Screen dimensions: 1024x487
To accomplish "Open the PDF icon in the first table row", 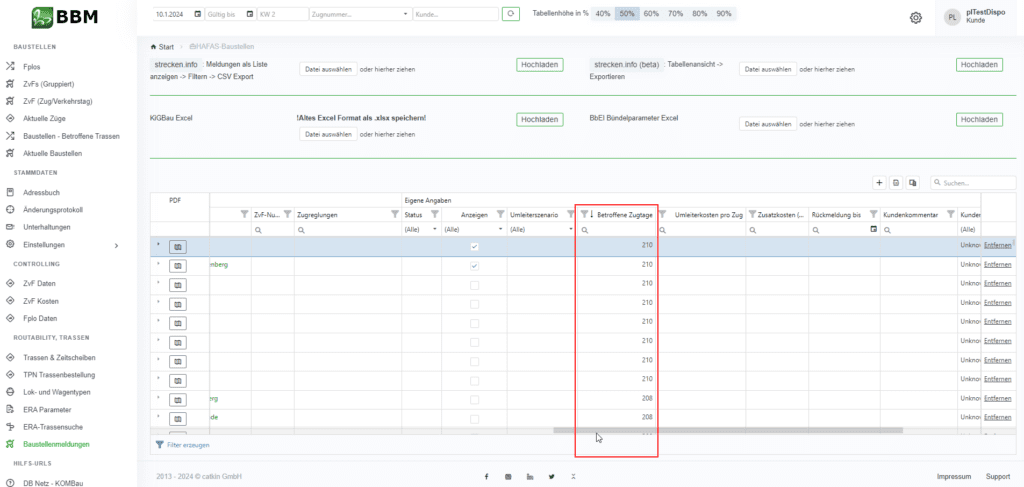I will point(178,246).
